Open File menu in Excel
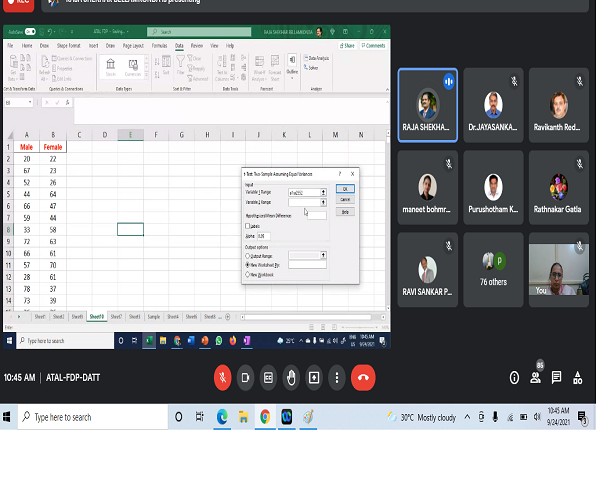This screenshot has width=600, height=500. click(x=10, y=46)
